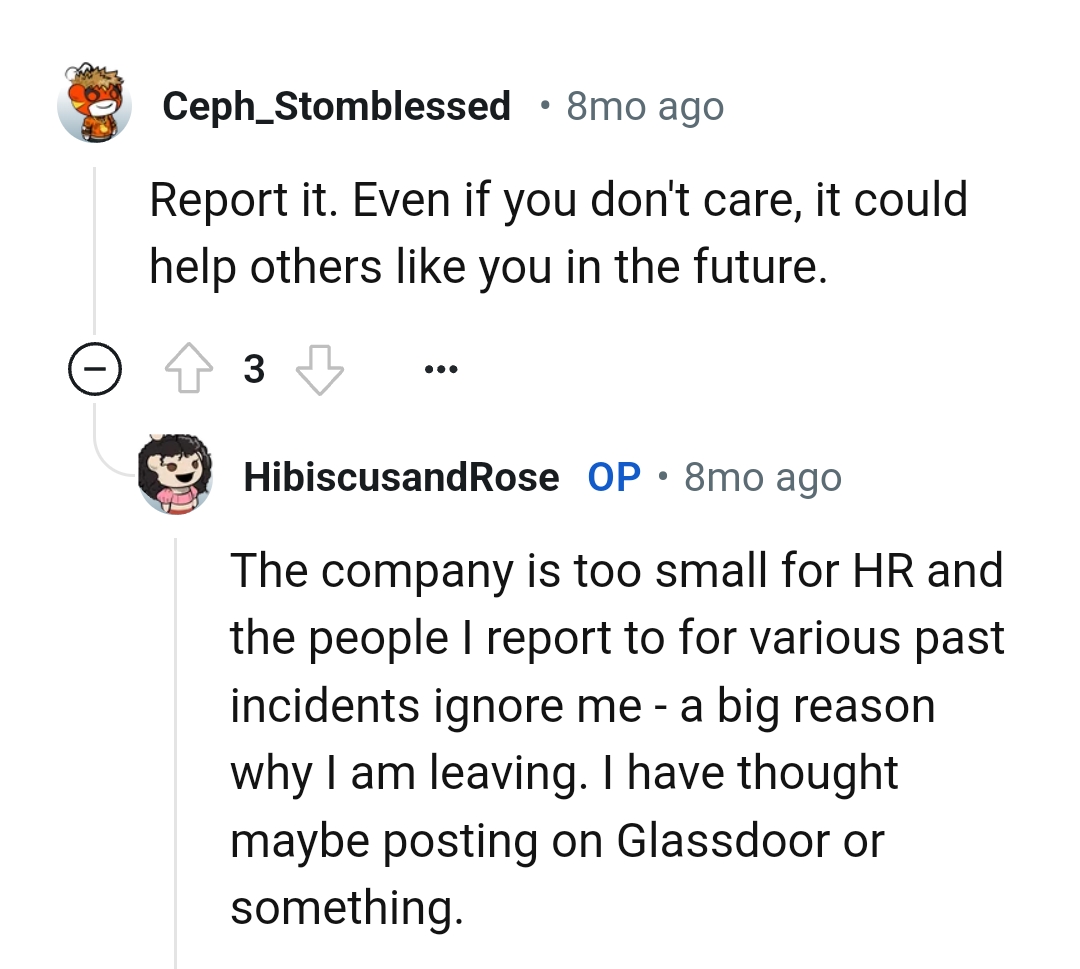Click the blue OP badge

point(614,478)
